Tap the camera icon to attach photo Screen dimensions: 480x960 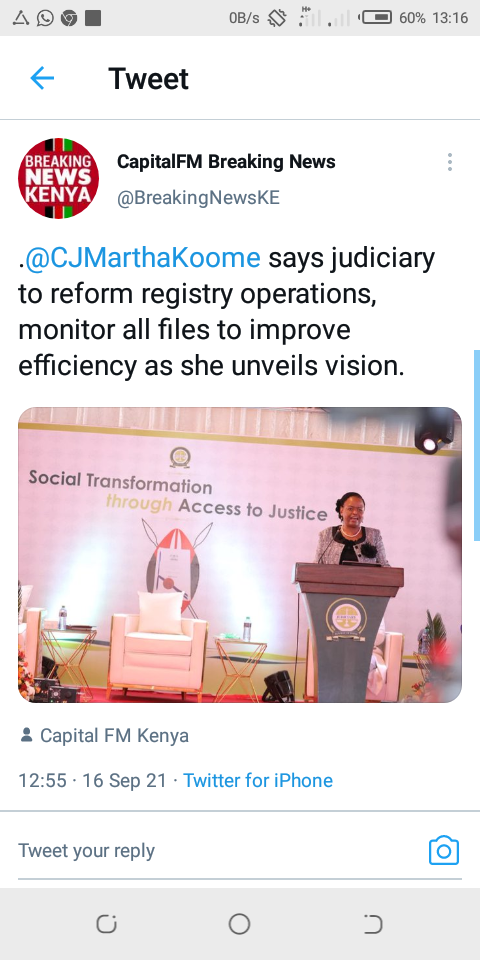pyautogui.click(x=444, y=850)
